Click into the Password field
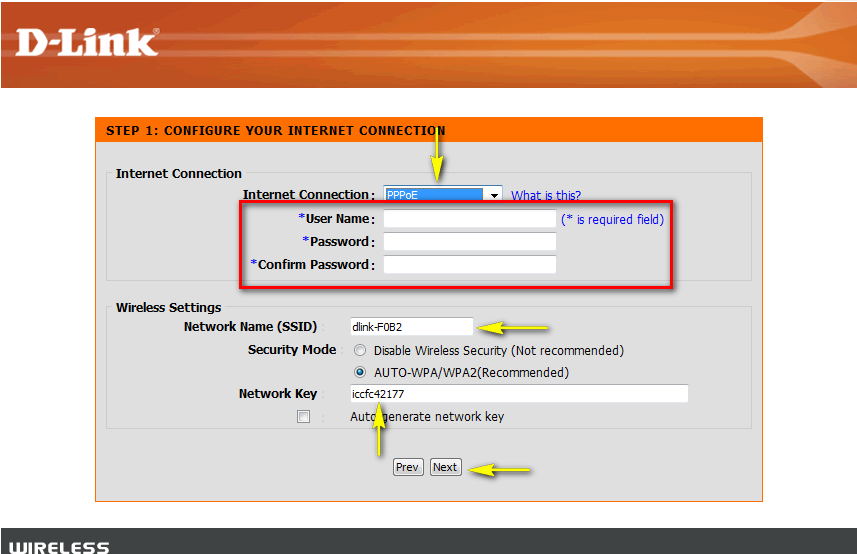This screenshot has width=857, height=554. (469, 242)
